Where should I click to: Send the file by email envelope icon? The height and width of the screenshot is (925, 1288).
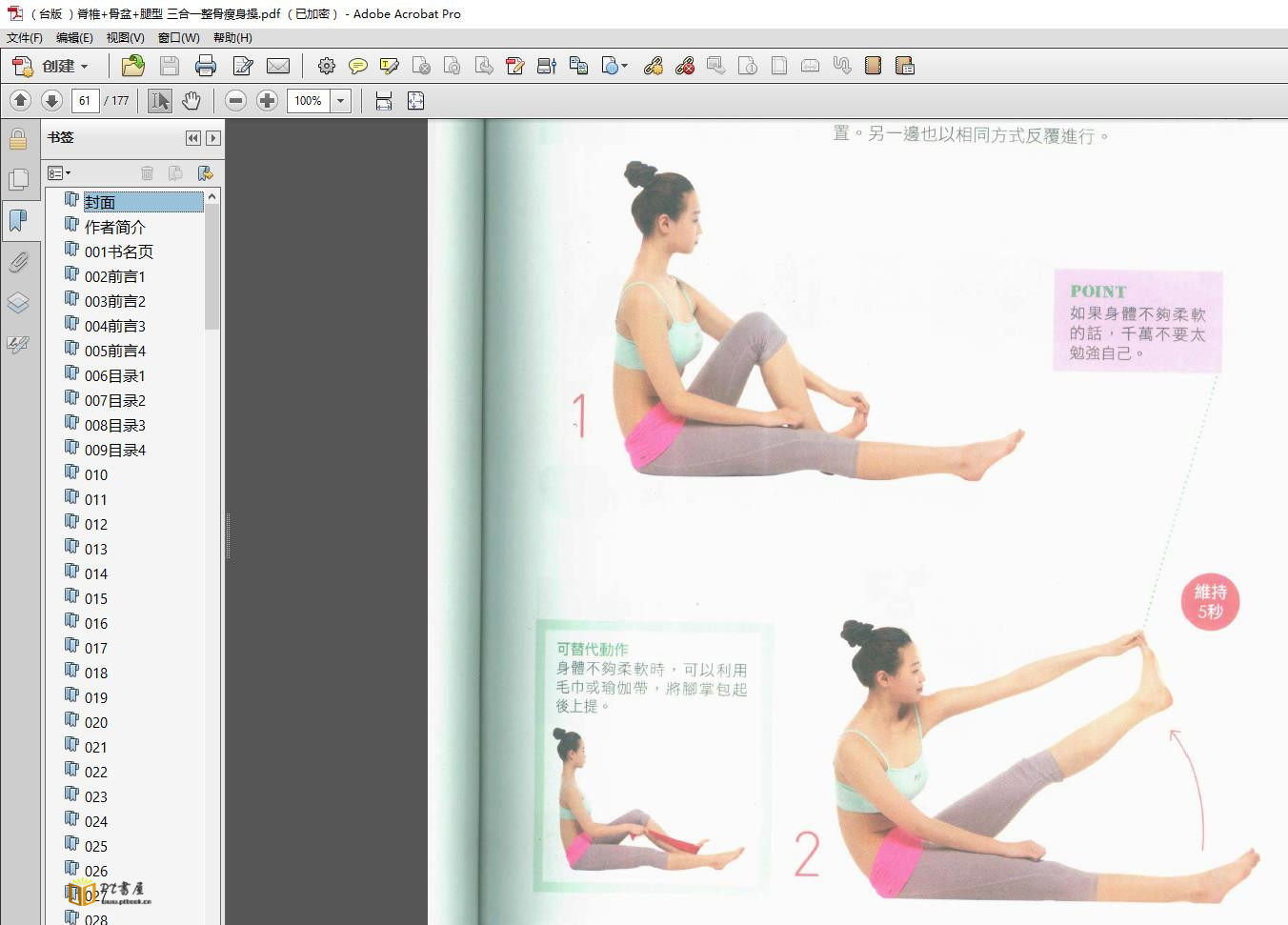pyautogui.click(x=278, y=66)
